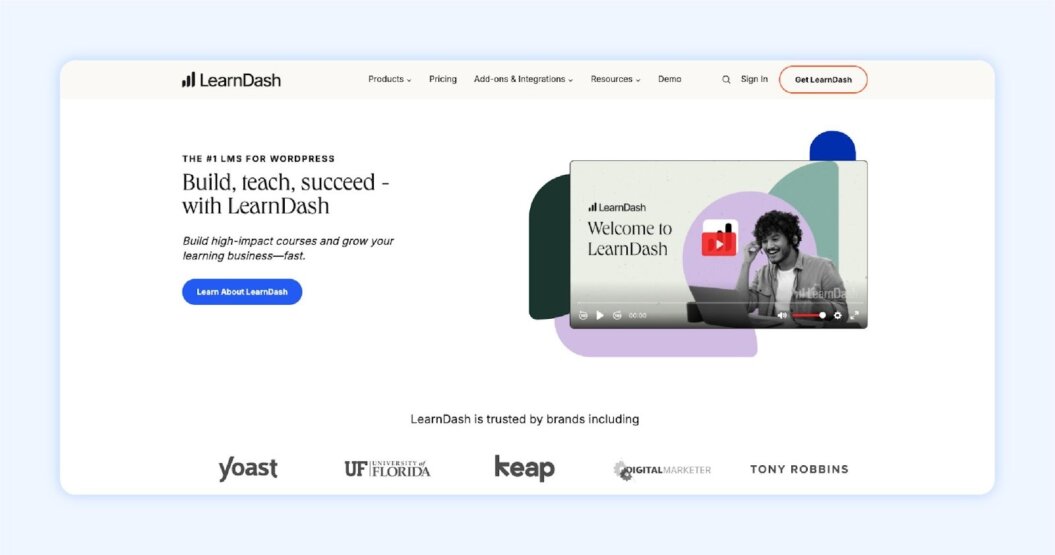This screenshot has height=555, width=1055.
Task: Skip forward in video with the forward icon
Action: point(617,315)
